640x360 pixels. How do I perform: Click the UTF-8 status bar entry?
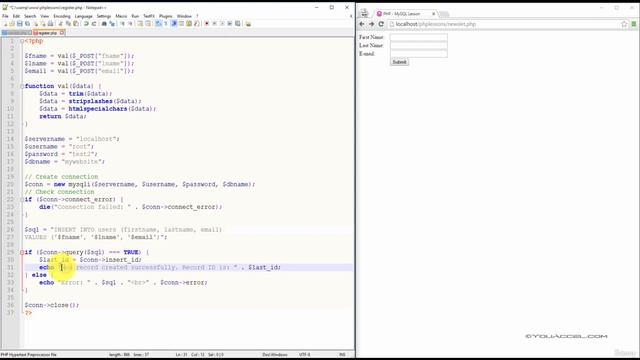[304, 355]
